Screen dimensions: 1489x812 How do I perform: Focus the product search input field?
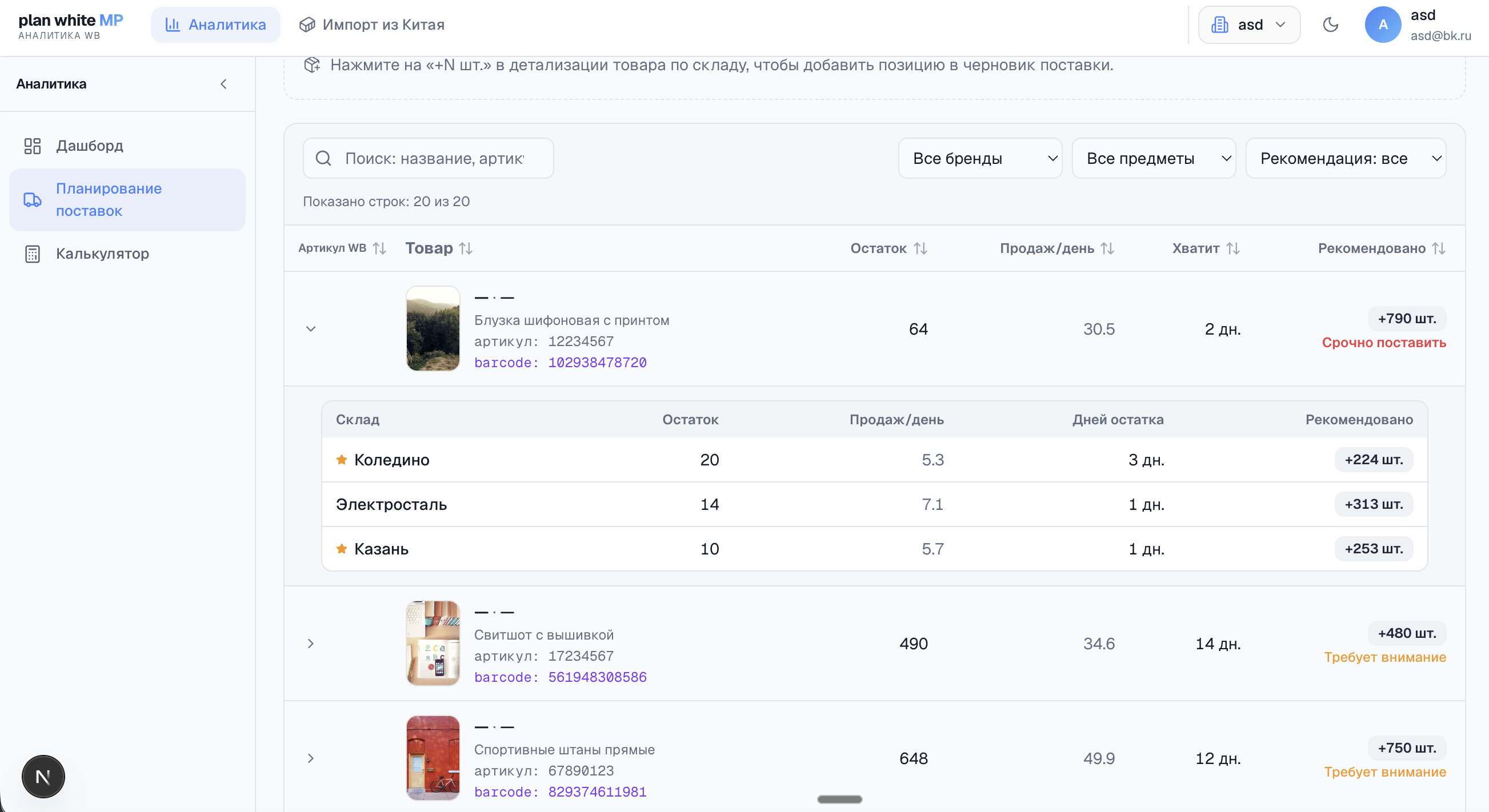coord(429,158)
